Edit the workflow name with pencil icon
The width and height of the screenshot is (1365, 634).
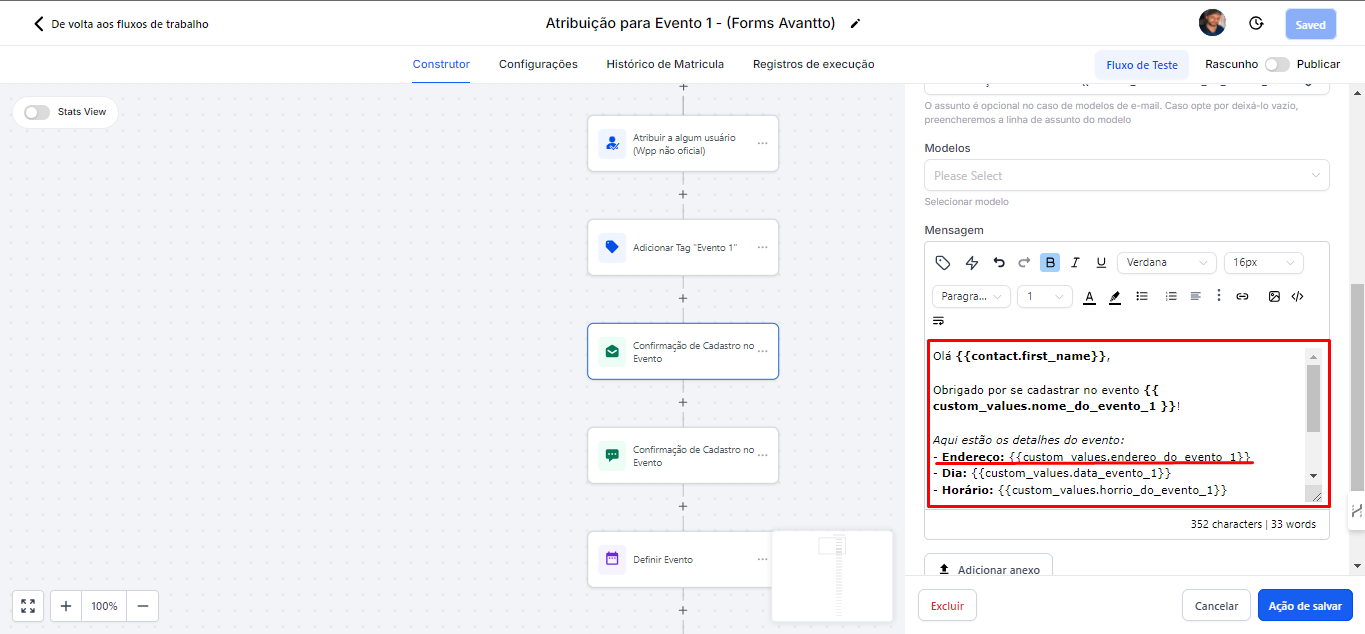pos(855,23)
